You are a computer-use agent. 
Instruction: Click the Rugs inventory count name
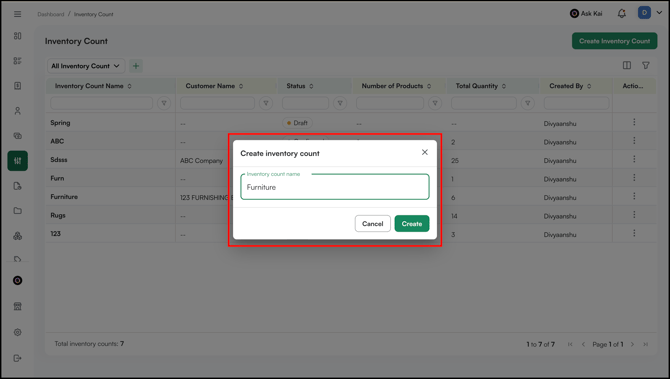[58, 215]
